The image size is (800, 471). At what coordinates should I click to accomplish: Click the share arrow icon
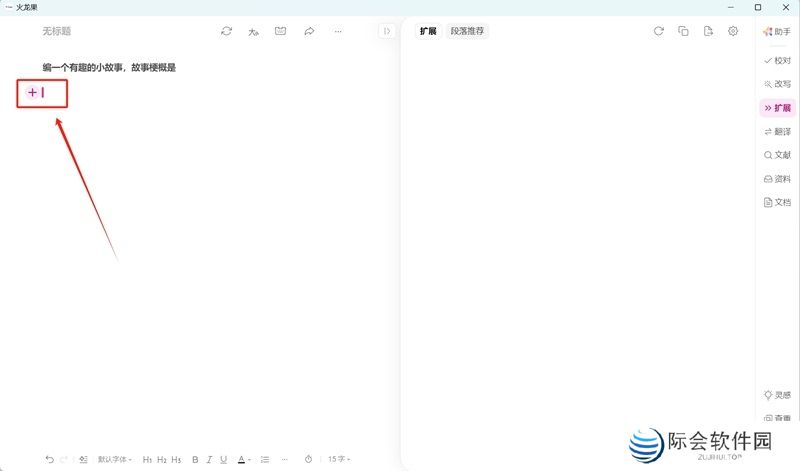[309, 31]
